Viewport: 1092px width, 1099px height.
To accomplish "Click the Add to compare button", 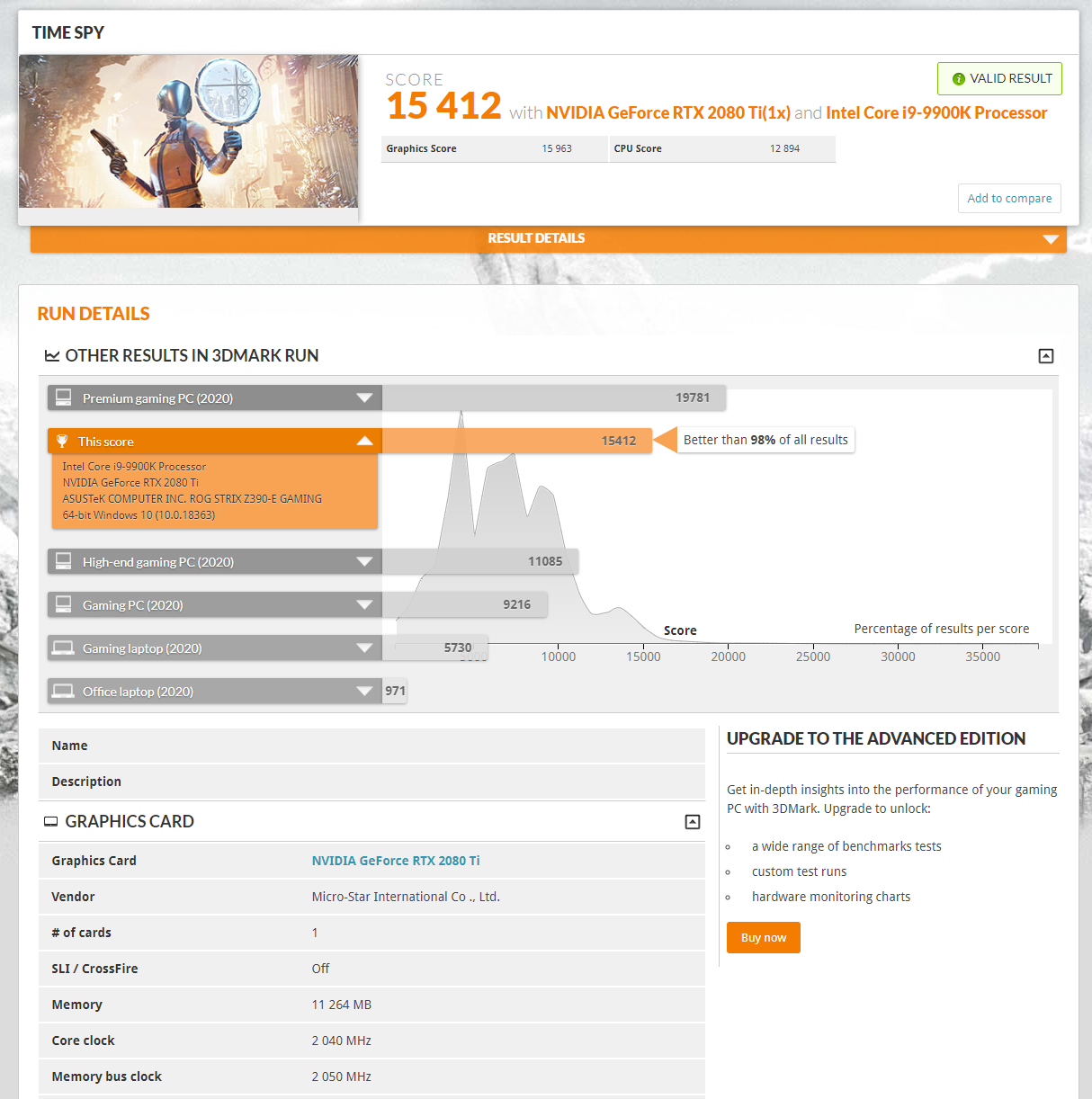I will (x=1009, y=198).
